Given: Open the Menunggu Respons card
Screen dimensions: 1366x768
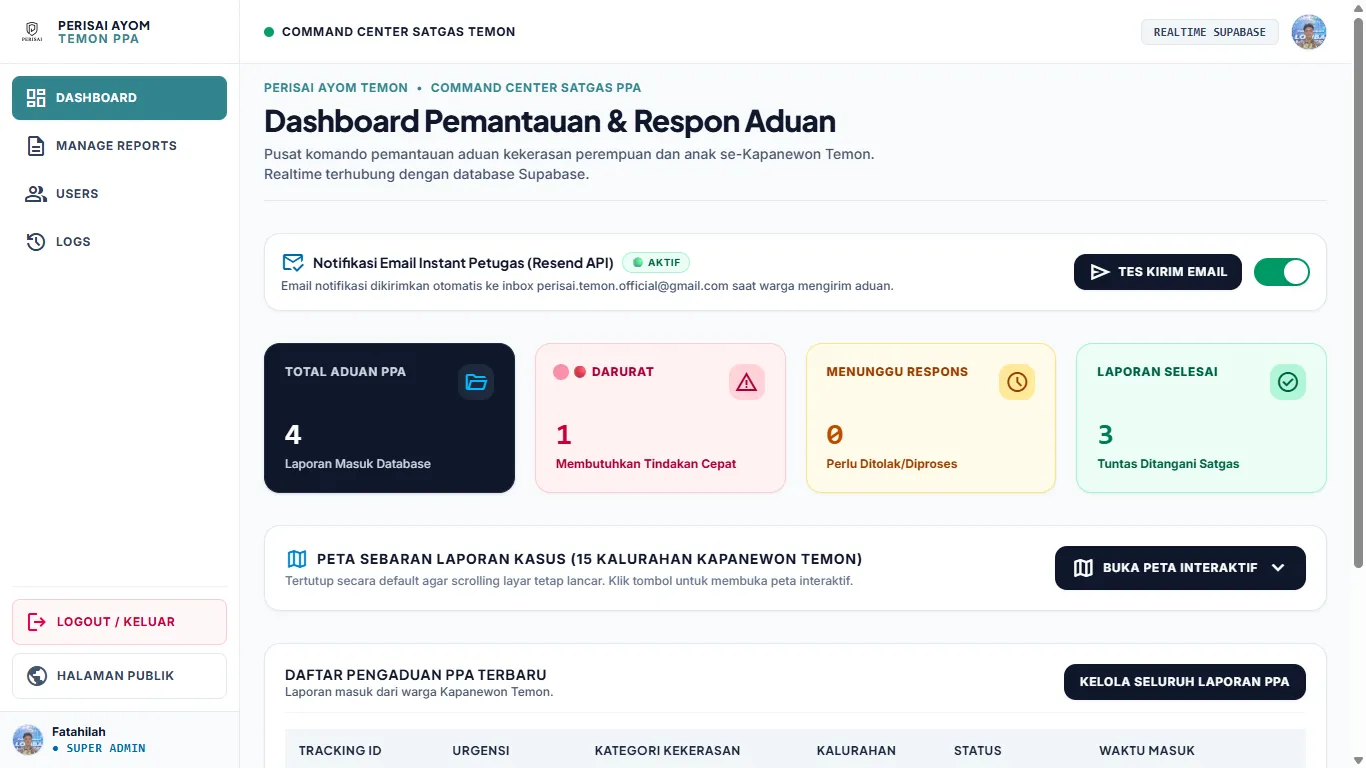Looking at the screenshot, I should click(931, 418).
